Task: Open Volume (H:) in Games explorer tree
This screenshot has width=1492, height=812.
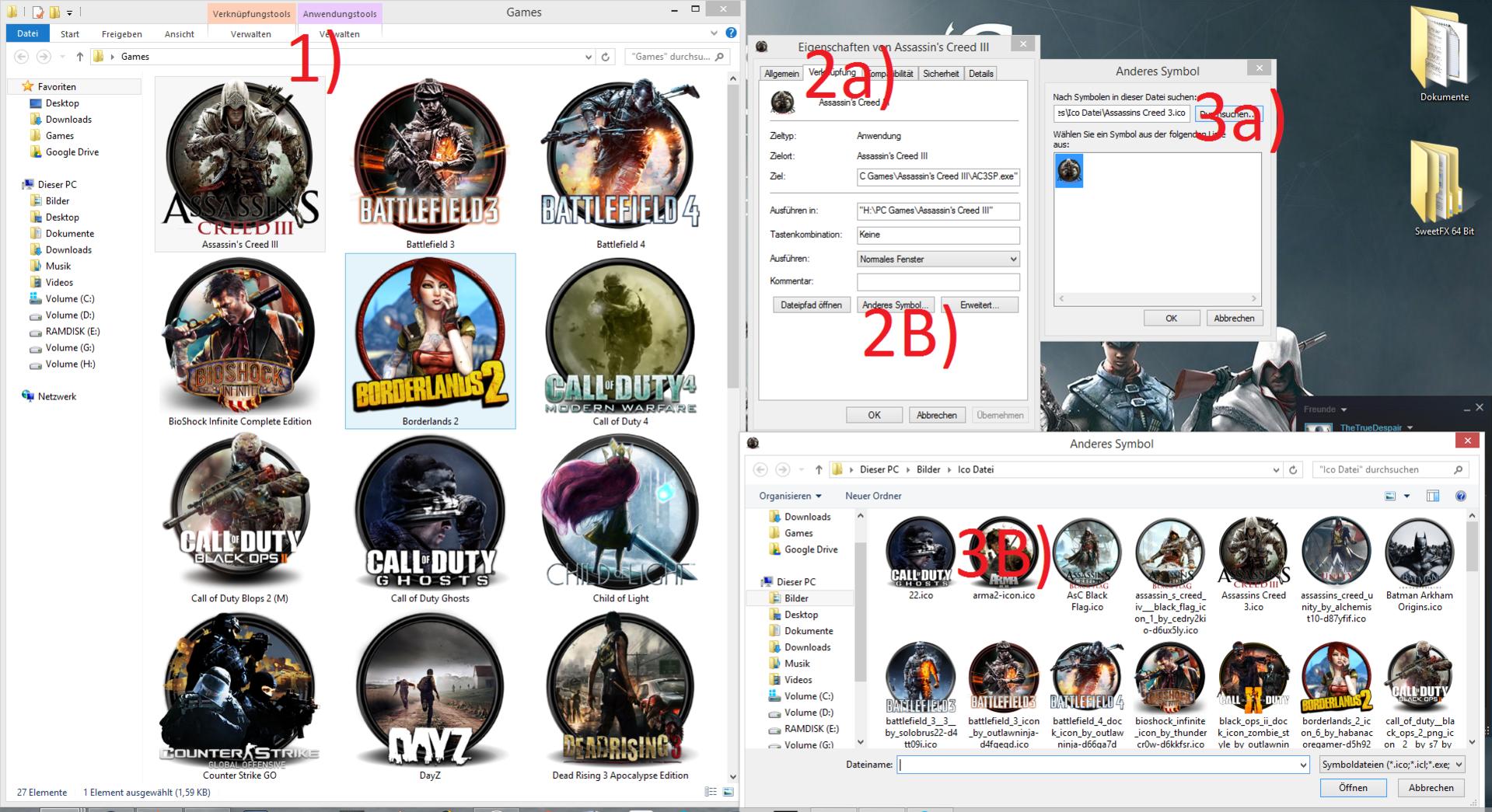Action: pyautogui.click(x=70, y=364)
